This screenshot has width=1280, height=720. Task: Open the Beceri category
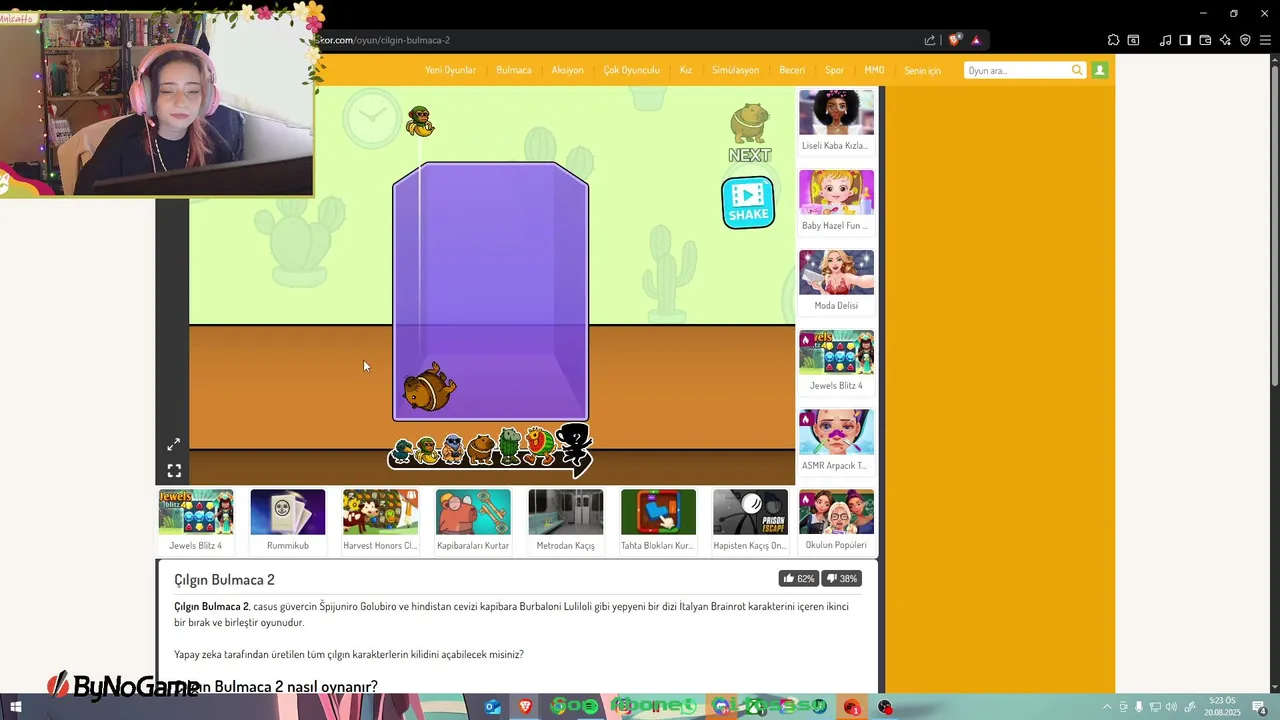coord(792,70)
